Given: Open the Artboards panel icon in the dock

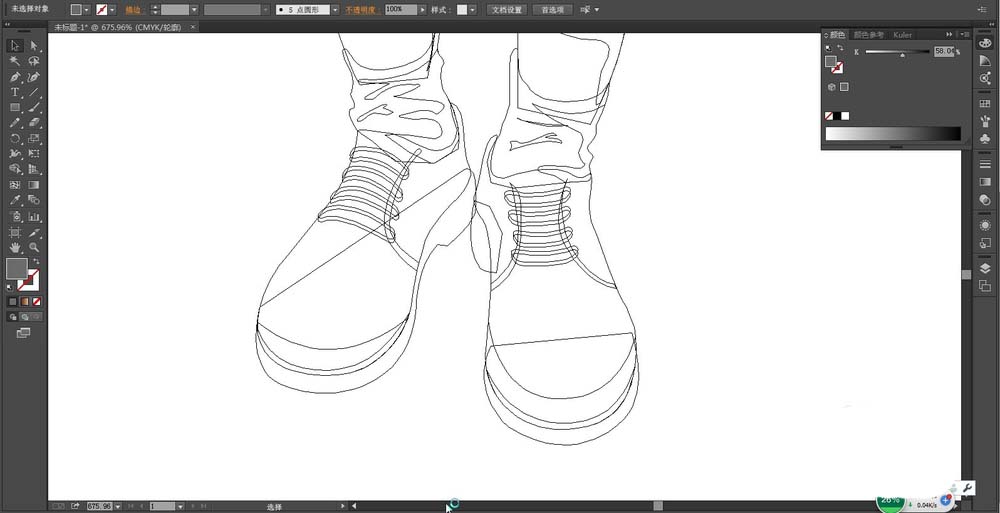Looking at the screenshot, I should (985, 286).
